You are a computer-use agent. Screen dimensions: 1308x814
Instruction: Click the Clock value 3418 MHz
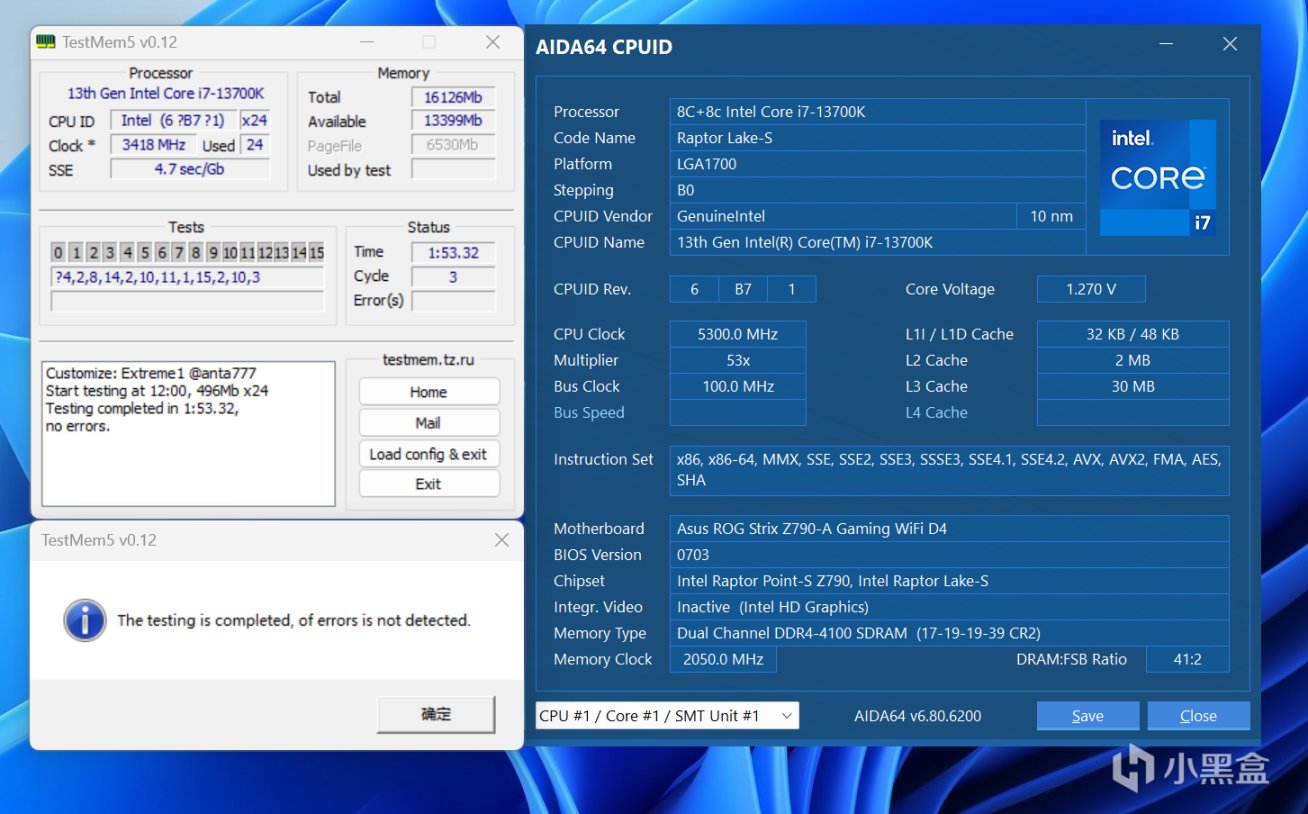(154, 145)
